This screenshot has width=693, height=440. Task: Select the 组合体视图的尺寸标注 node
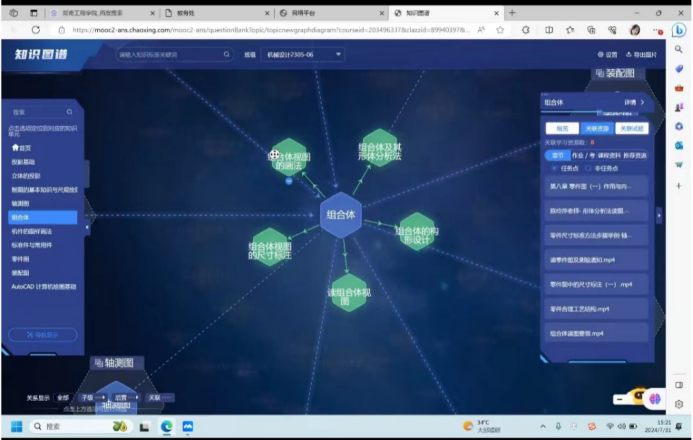(270, 249)
